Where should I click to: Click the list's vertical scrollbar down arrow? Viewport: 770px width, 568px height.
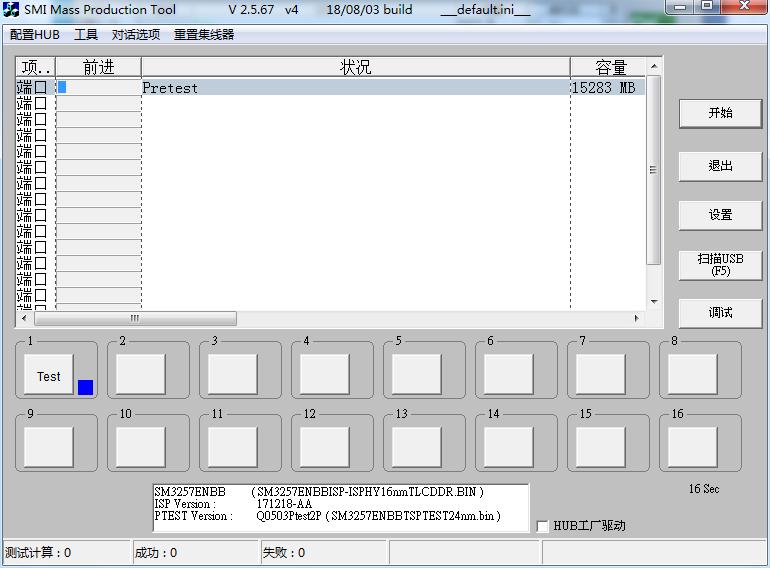[654, 301]
